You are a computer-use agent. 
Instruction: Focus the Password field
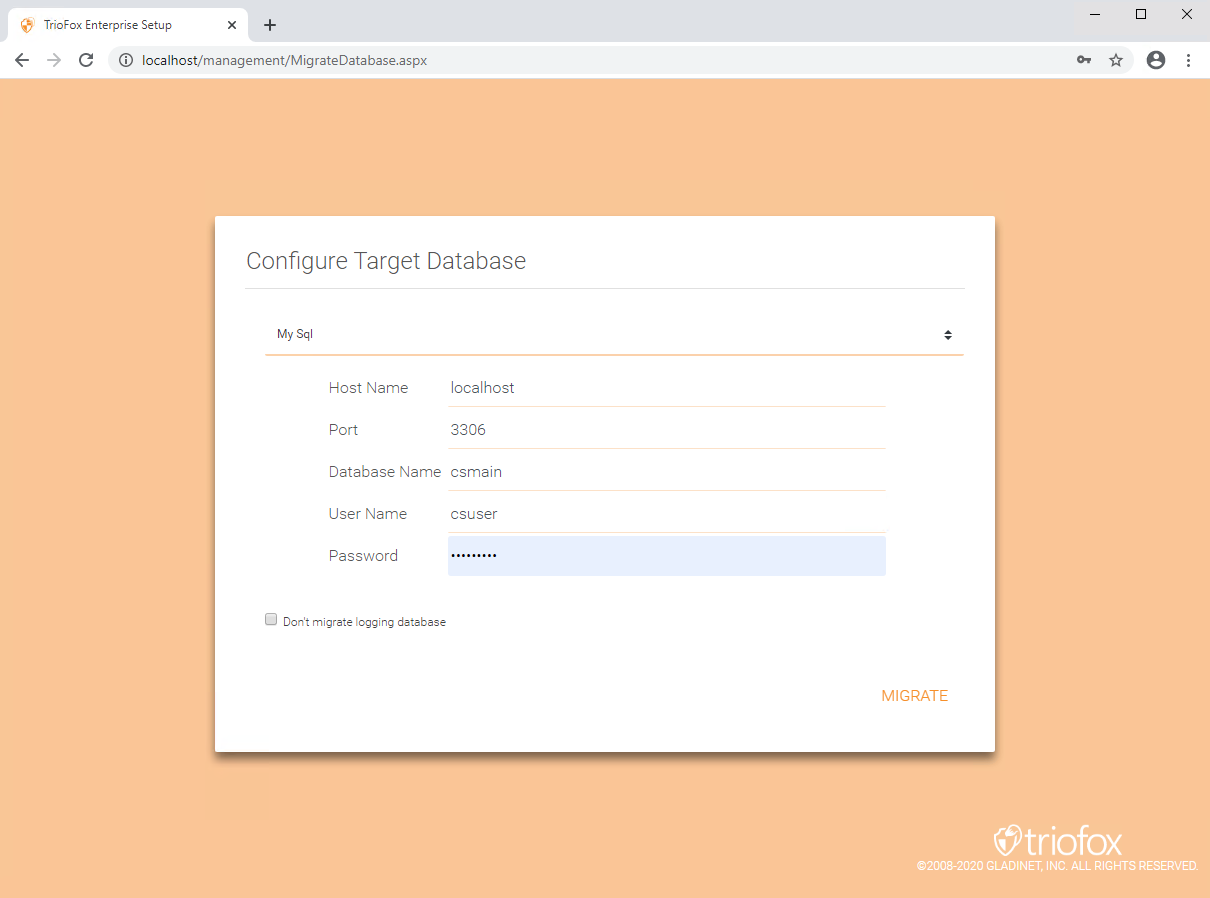click(x=667, y=556)
